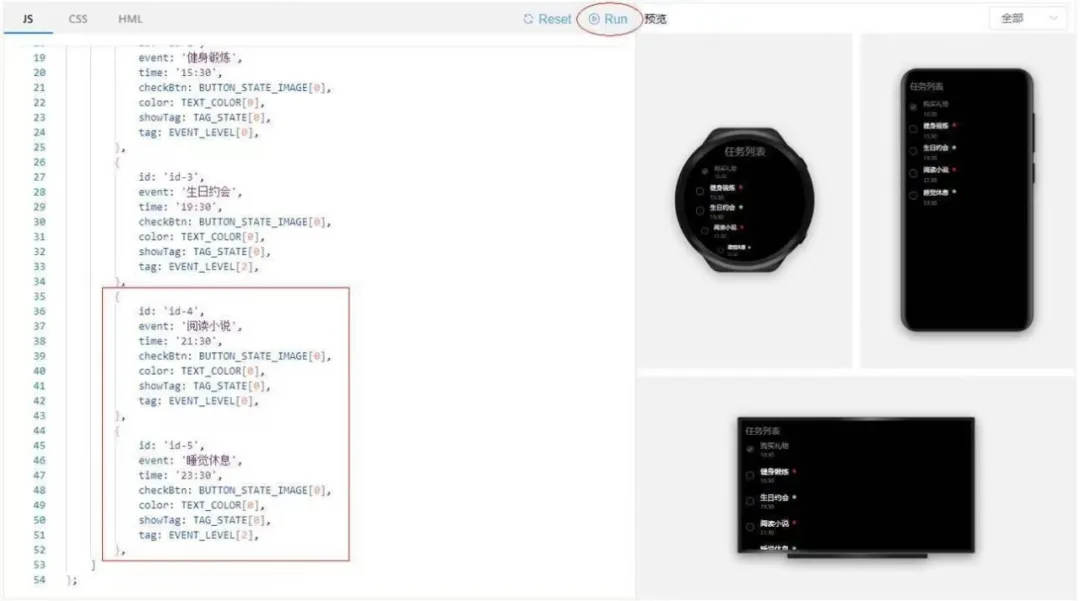This screenshot has height=601, width=1080.
Task: Click the code text event: '睡觉休息'
Action: tap(191, 461)
